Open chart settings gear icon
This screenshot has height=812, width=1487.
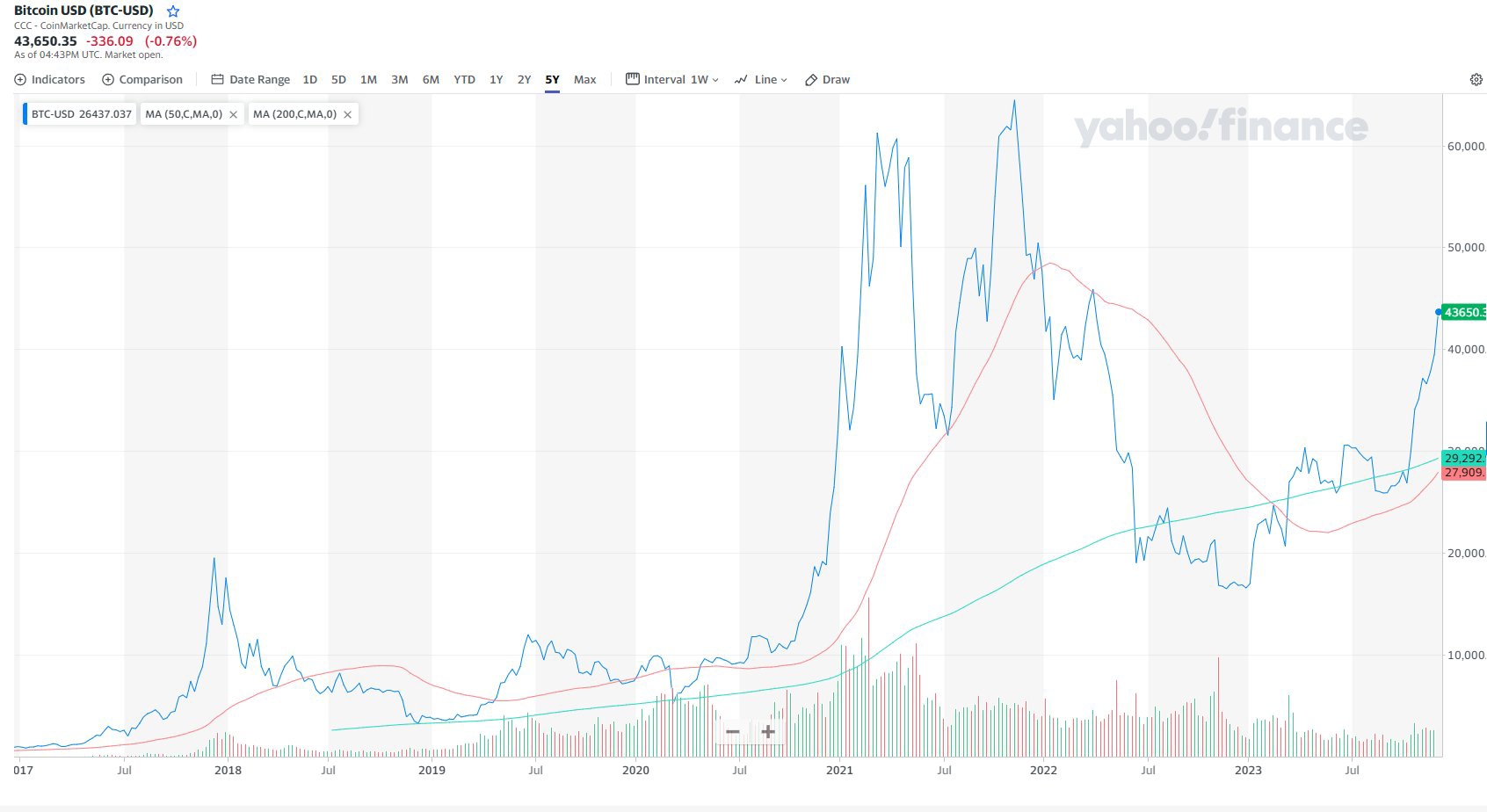coord(1476,80)
